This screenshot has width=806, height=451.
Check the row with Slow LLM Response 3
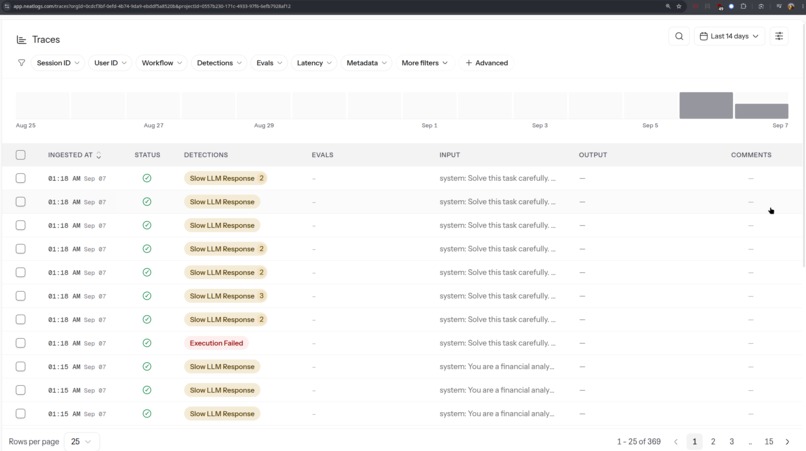(x=21, y=296)
